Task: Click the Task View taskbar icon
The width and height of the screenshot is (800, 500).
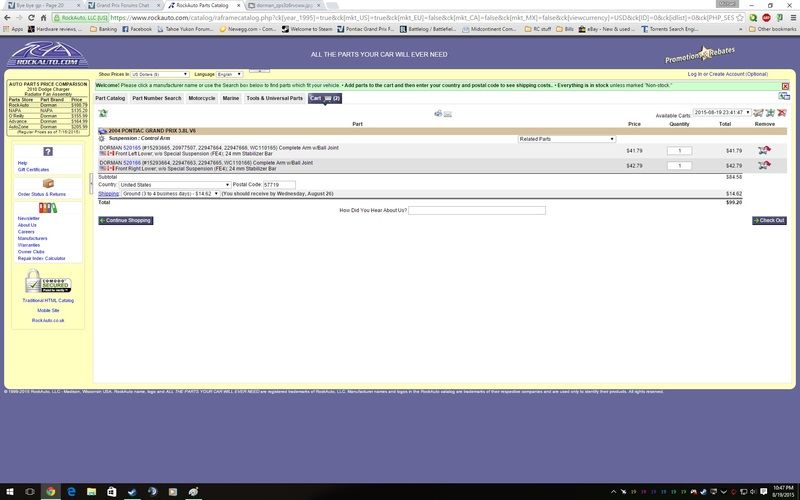Action: click(x=30, y=491)
